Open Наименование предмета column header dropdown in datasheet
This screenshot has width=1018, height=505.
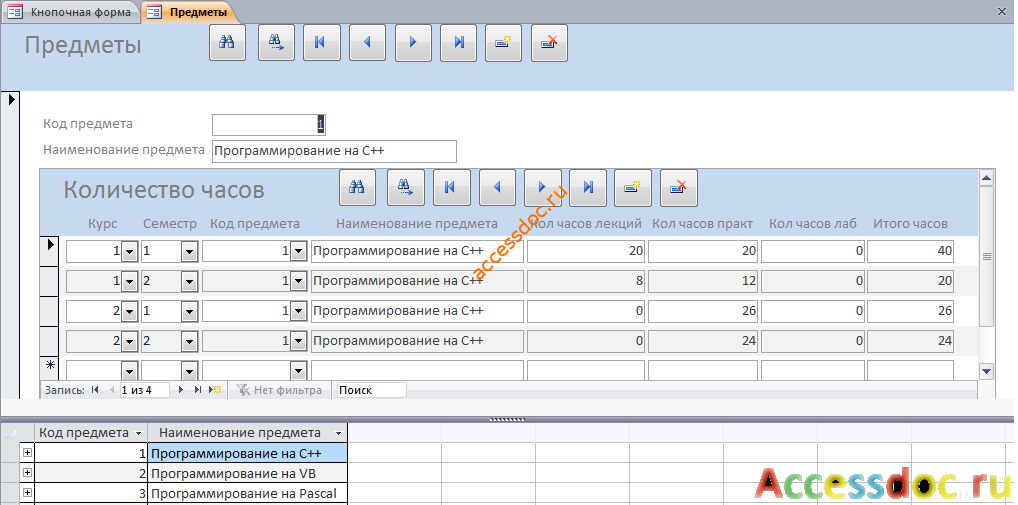[338, 433]
